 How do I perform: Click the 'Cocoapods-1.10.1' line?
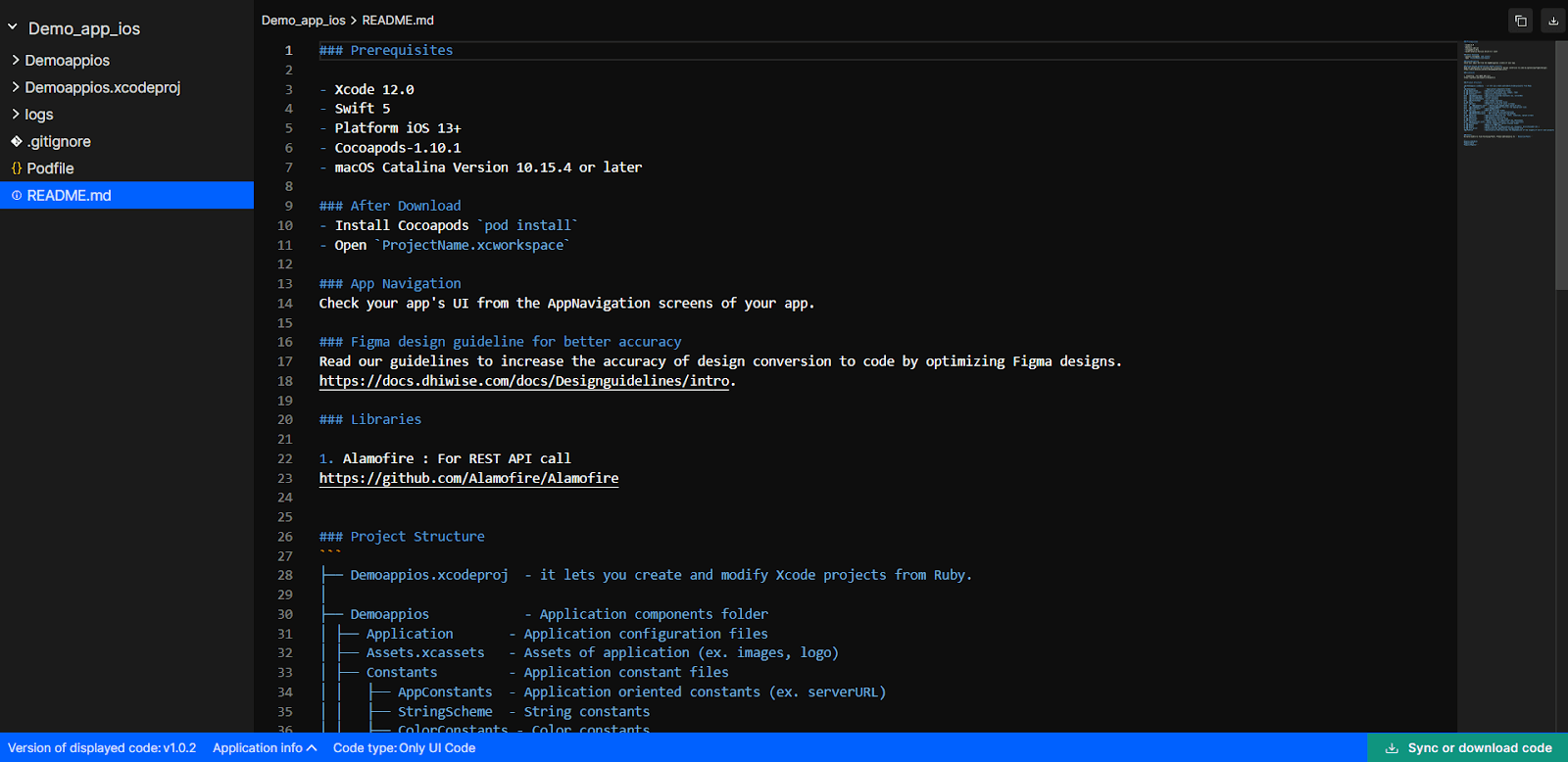tap(398, 148)
